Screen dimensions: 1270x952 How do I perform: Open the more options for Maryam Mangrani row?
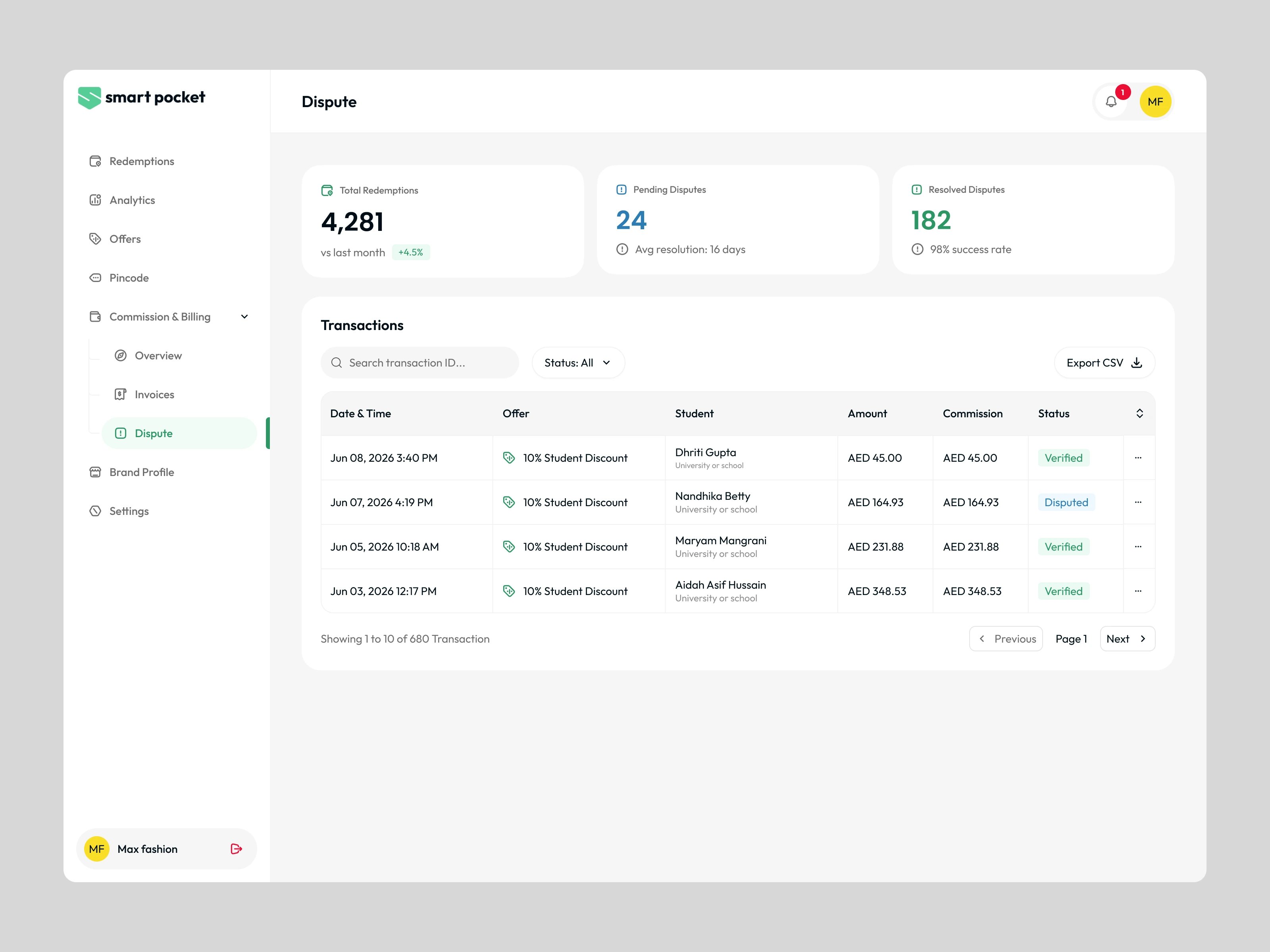[x=1138, y=547]
